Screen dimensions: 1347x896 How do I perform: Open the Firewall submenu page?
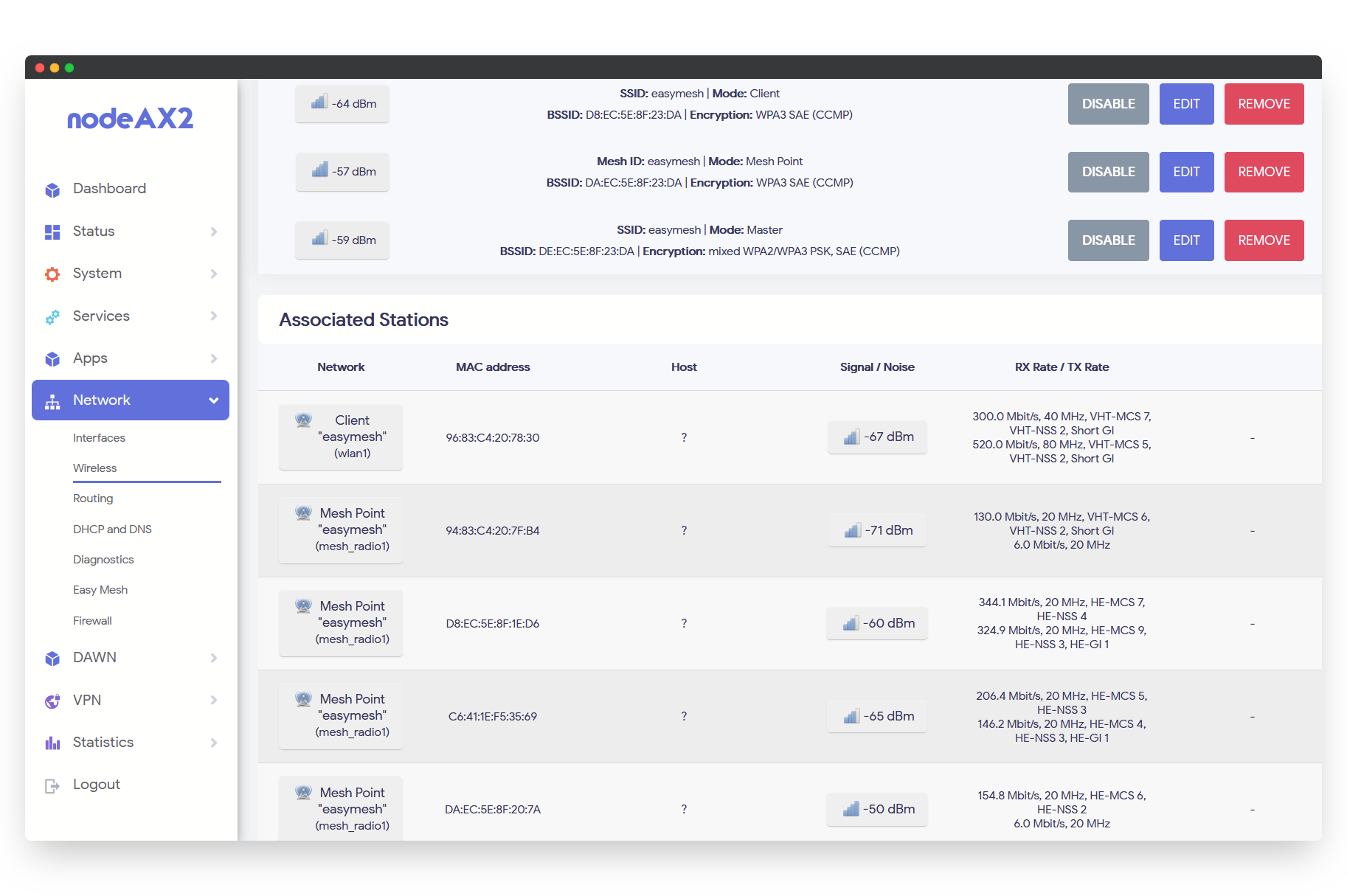(x=92, y=621)
